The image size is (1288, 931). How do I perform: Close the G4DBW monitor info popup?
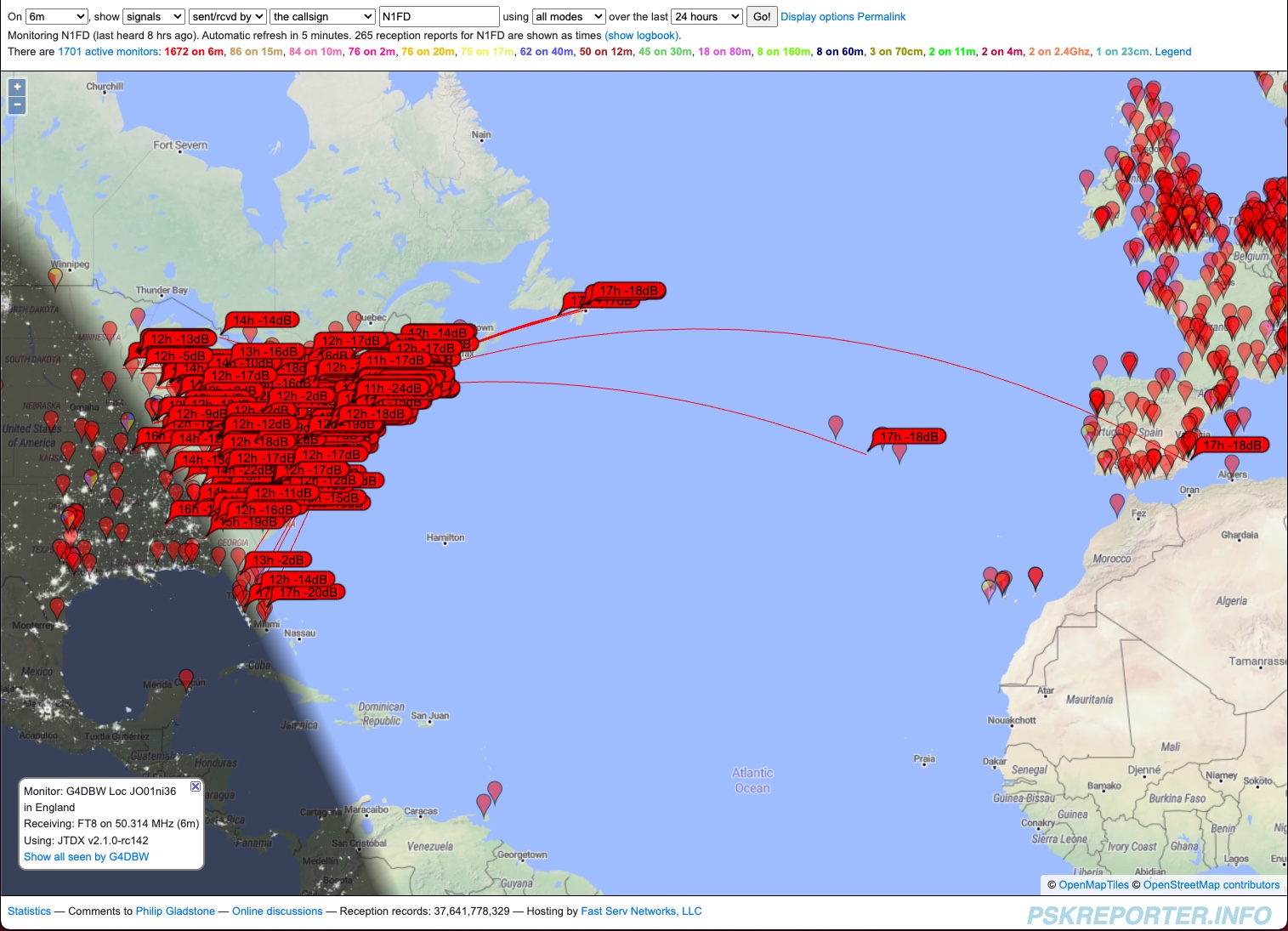coord(196,786)
